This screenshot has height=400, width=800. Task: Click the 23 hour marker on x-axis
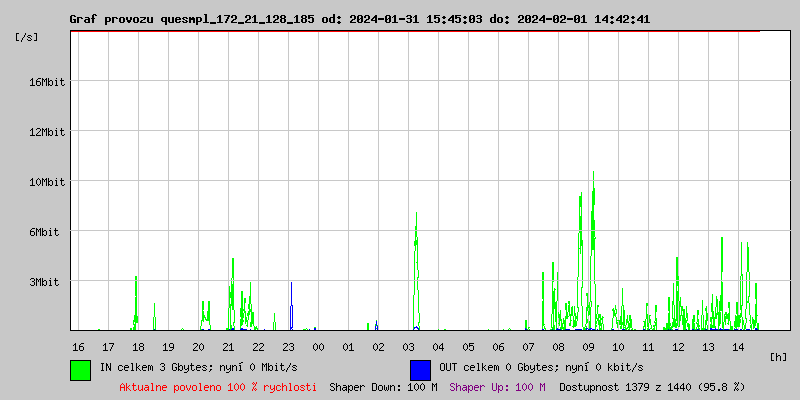click(288, 346)
